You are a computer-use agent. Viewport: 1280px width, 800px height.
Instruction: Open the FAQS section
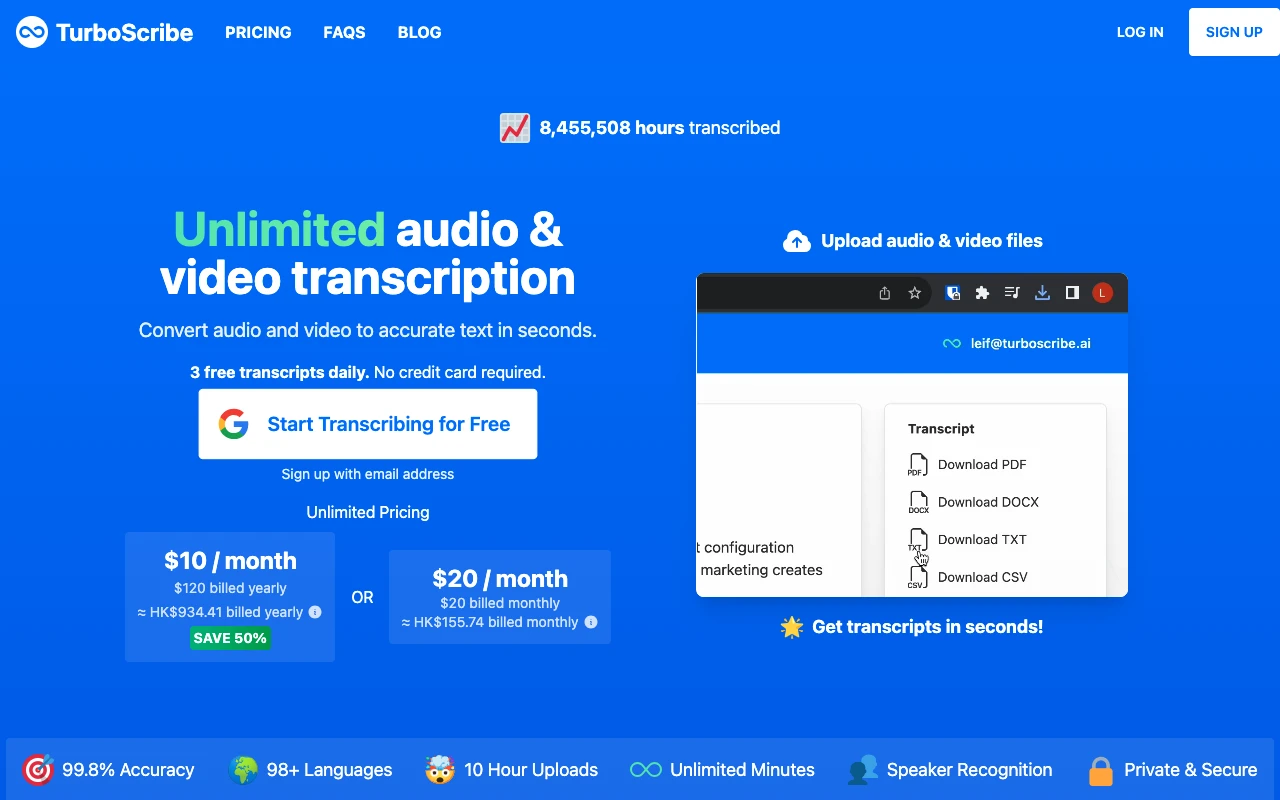tap(344, 32)
